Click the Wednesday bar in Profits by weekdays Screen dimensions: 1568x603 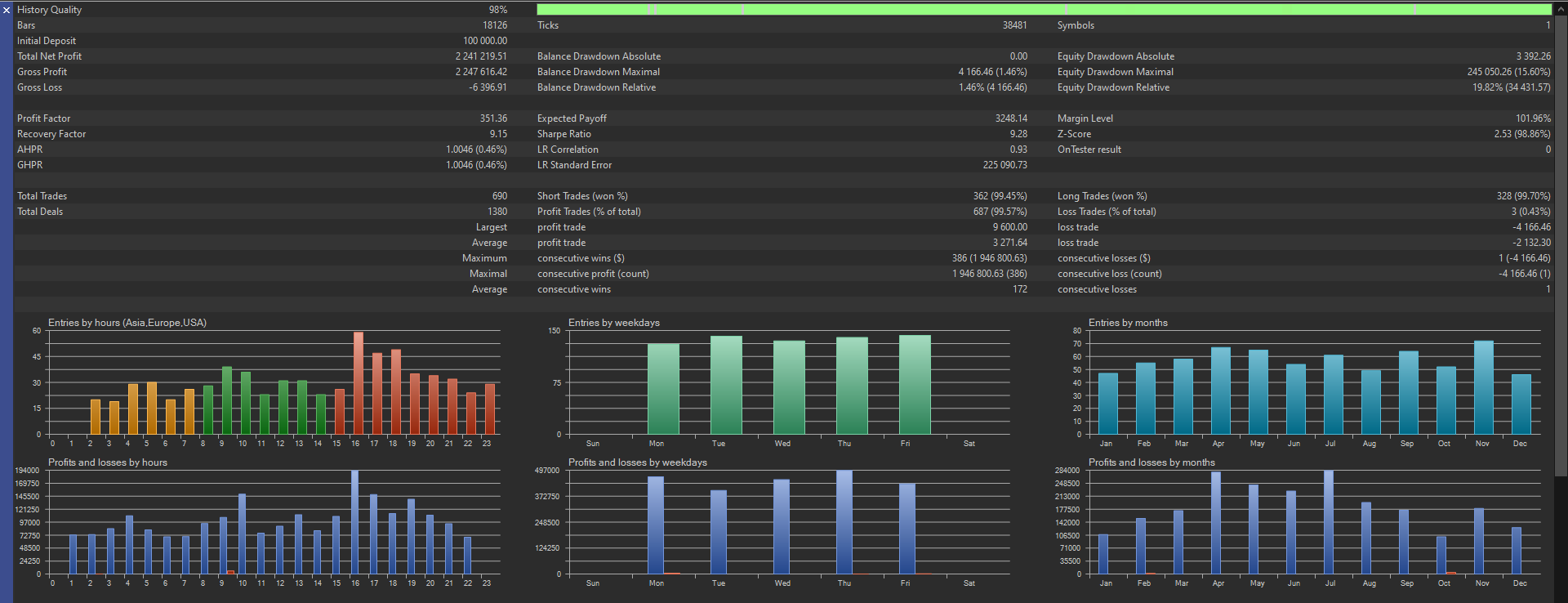782,527
